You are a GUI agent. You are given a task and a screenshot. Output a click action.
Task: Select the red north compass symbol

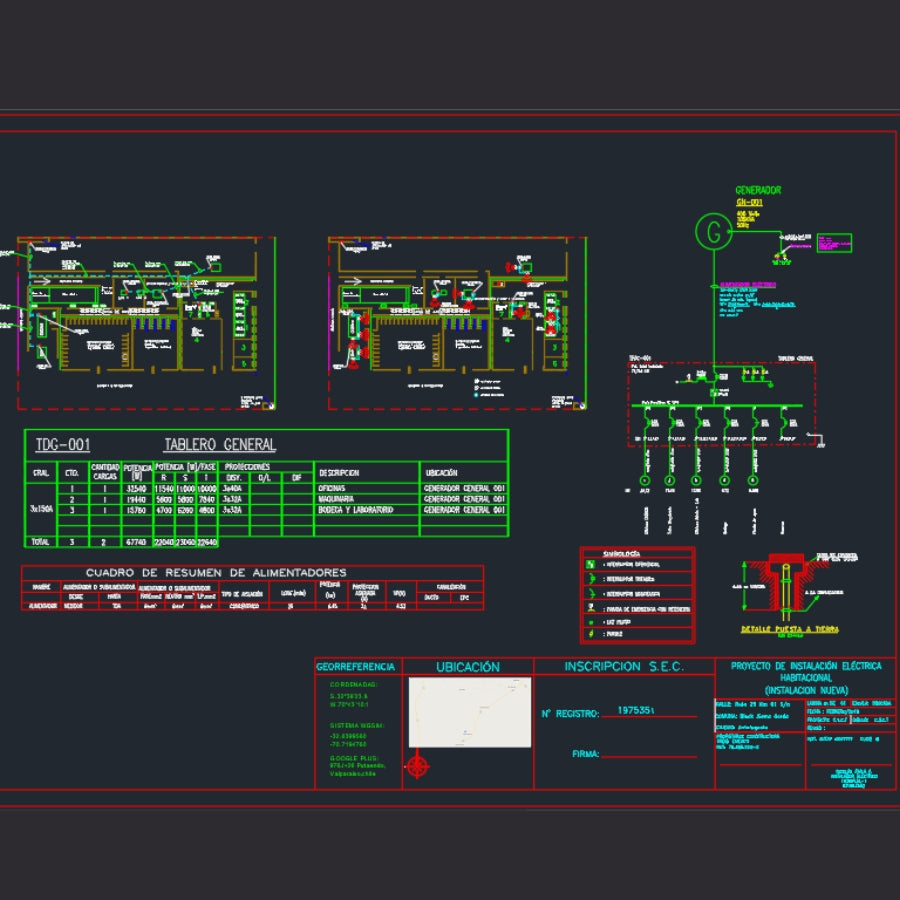coord(418,767)
